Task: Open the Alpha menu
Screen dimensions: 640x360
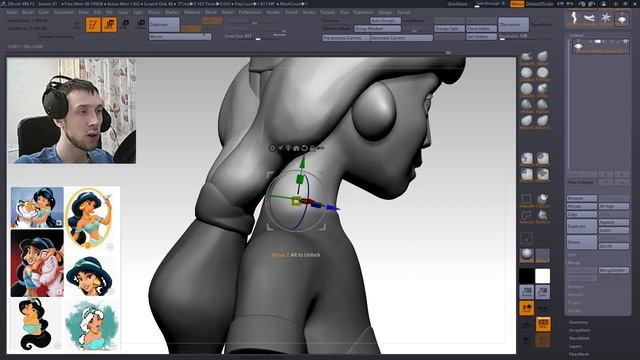Action: pyautogui.click(x=12, y=12)
